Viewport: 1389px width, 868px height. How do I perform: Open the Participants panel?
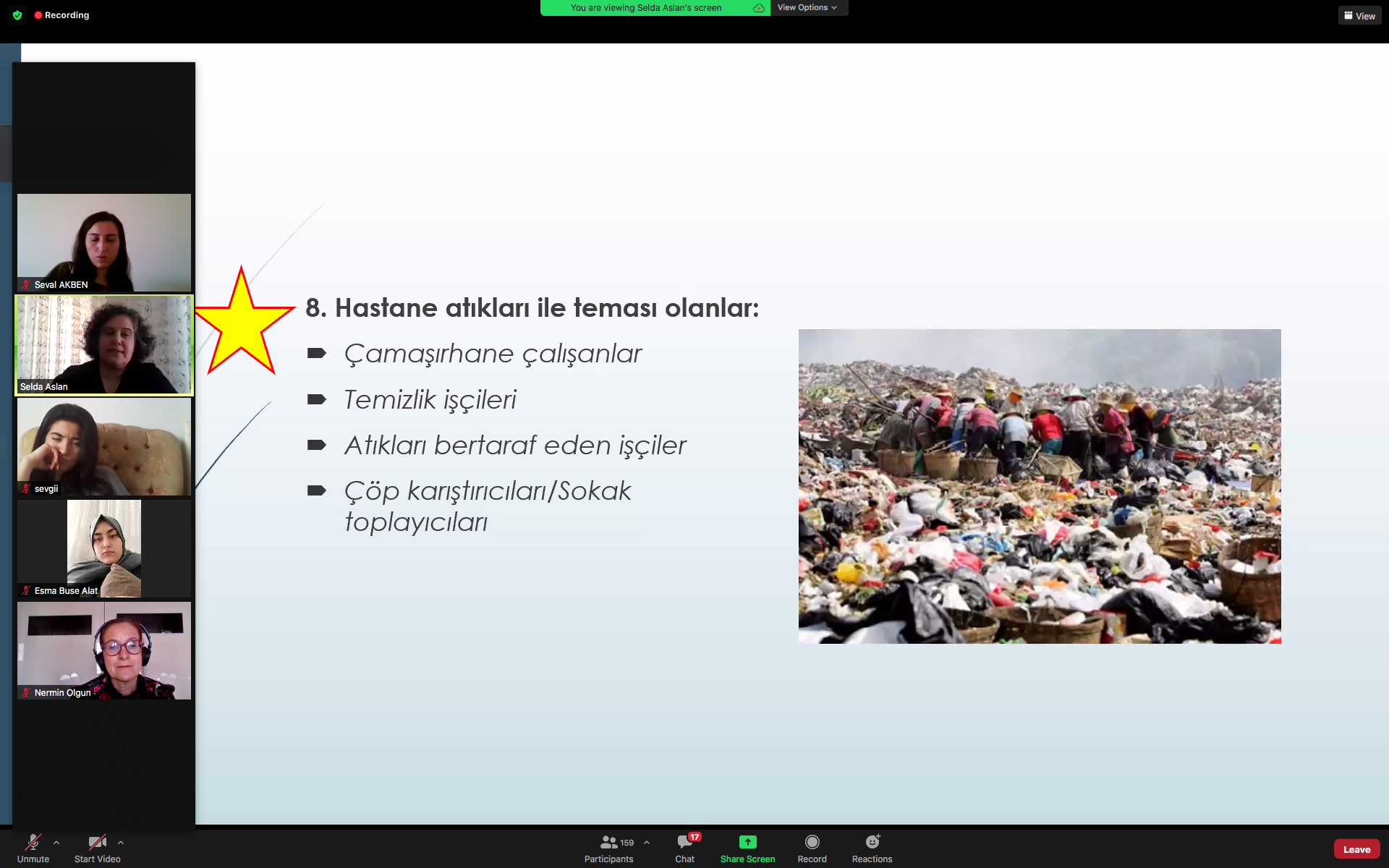[608, 848]
